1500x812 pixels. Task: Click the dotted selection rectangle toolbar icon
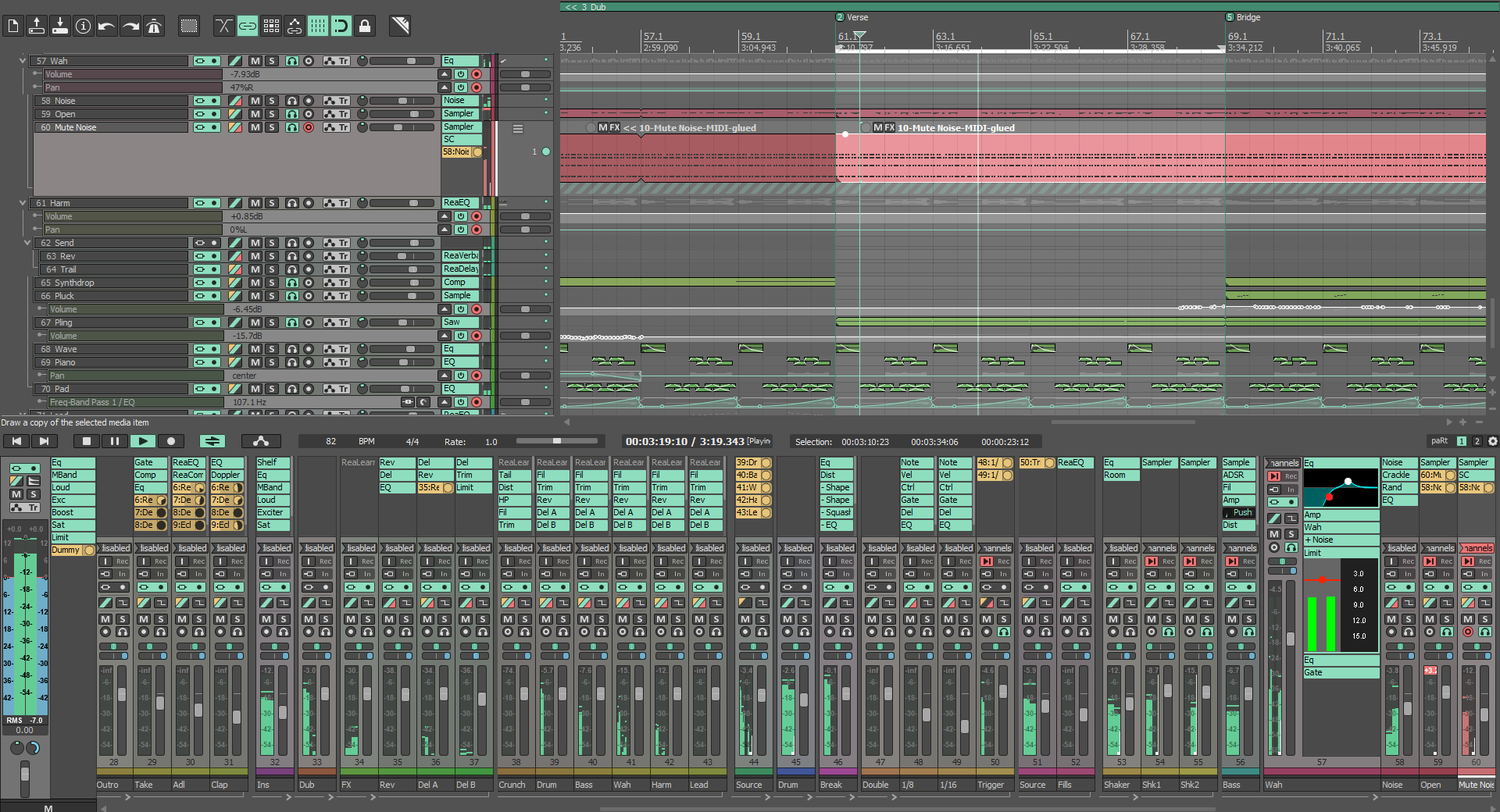pyautogui.click(x=189, y=26)
